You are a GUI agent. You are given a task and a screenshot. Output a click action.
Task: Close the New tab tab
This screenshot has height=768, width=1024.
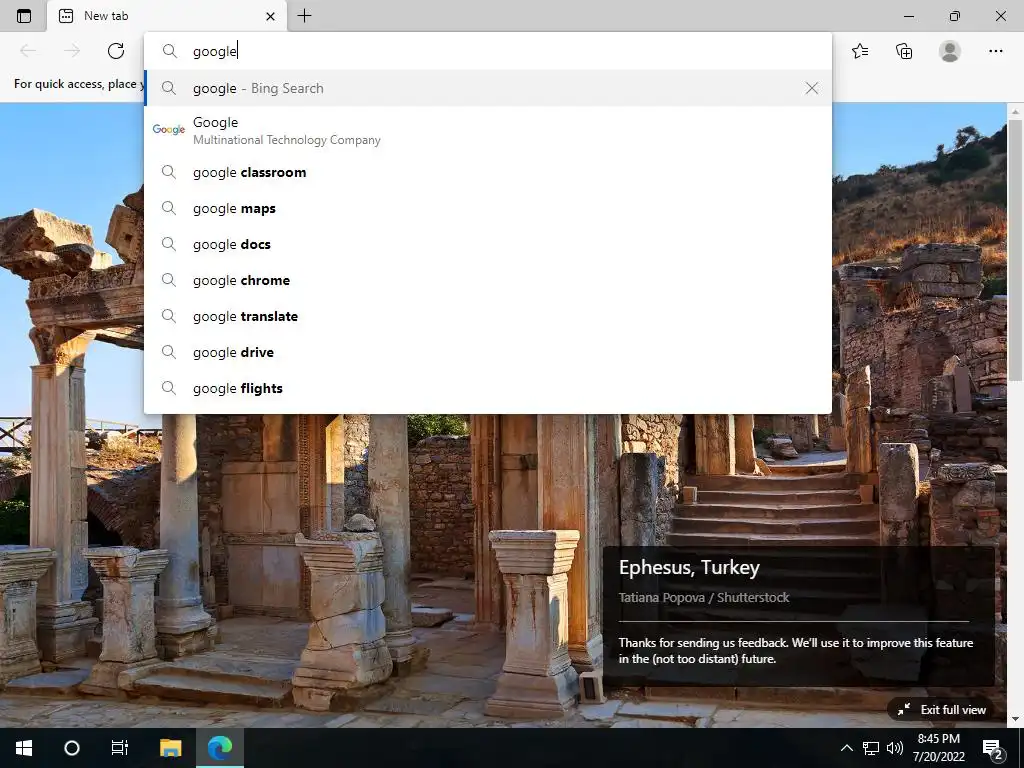click(270, 16)
